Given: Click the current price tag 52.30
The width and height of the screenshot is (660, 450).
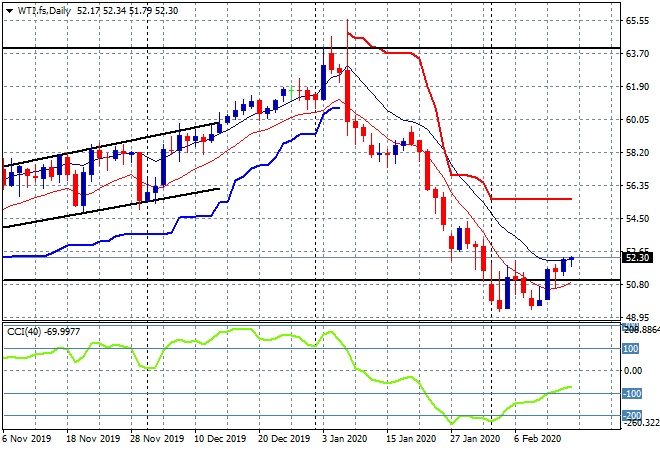Looking at the screenshot, I should (638, 257).
